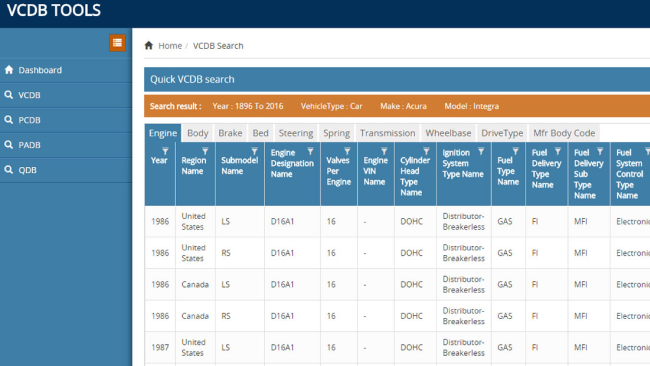Switch to the Body tab
The image size is (650, 366).
pyautogui.click(x=198, y=133)
